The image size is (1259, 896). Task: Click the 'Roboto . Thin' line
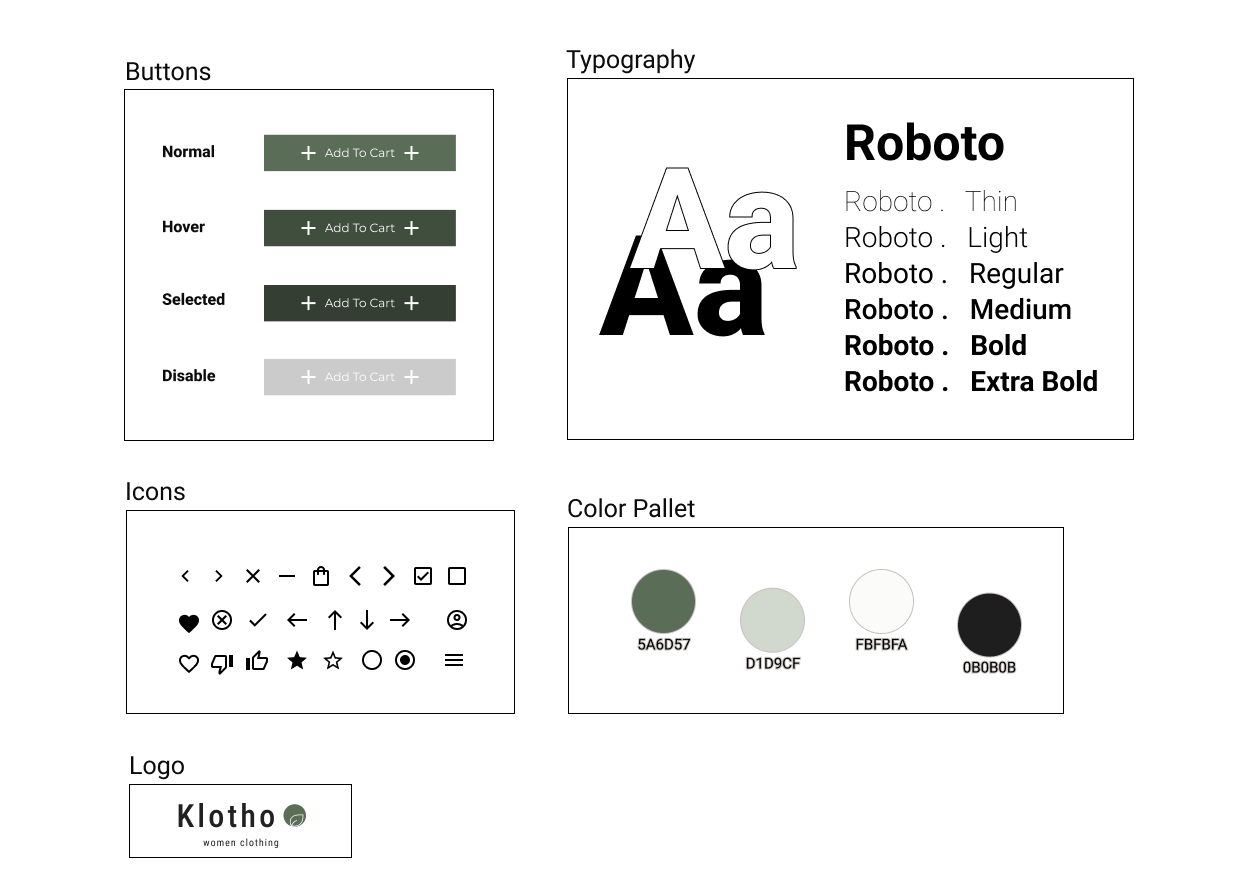pos(931,201)
